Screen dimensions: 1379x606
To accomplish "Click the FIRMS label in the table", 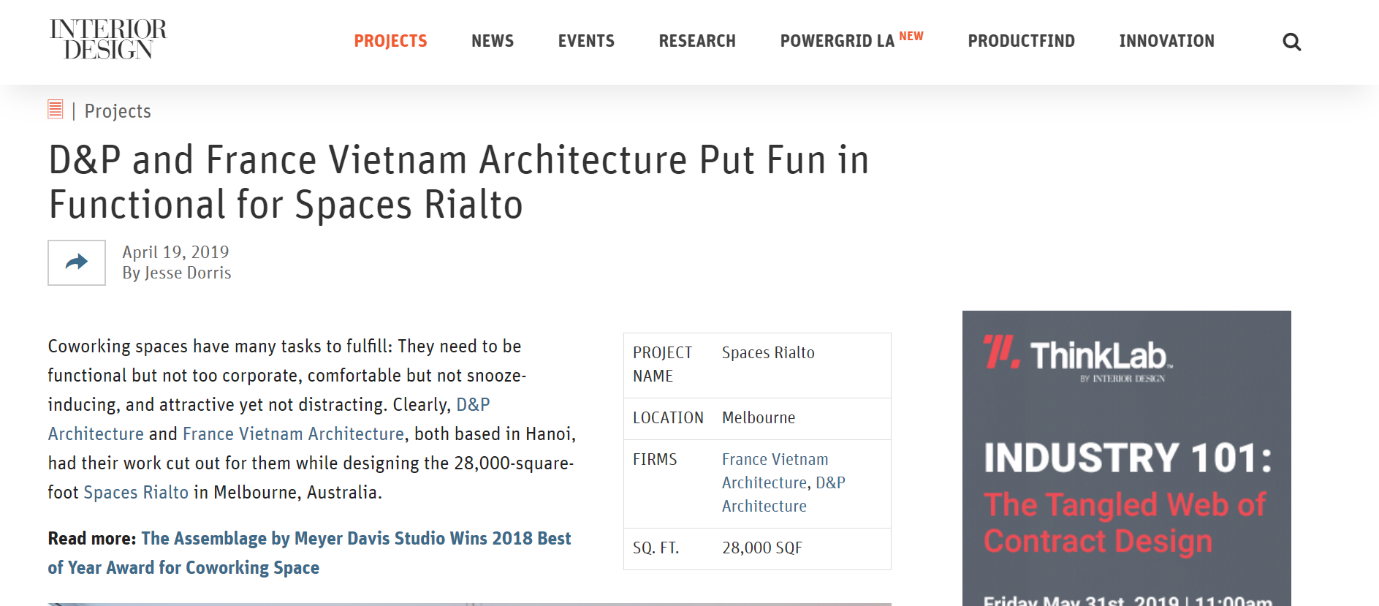I will [x=655, y=459].
